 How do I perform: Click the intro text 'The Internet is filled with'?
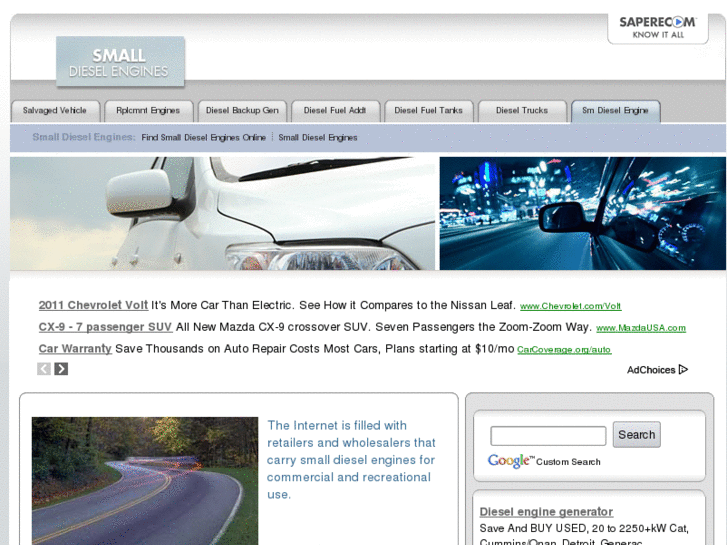(337, 425)
